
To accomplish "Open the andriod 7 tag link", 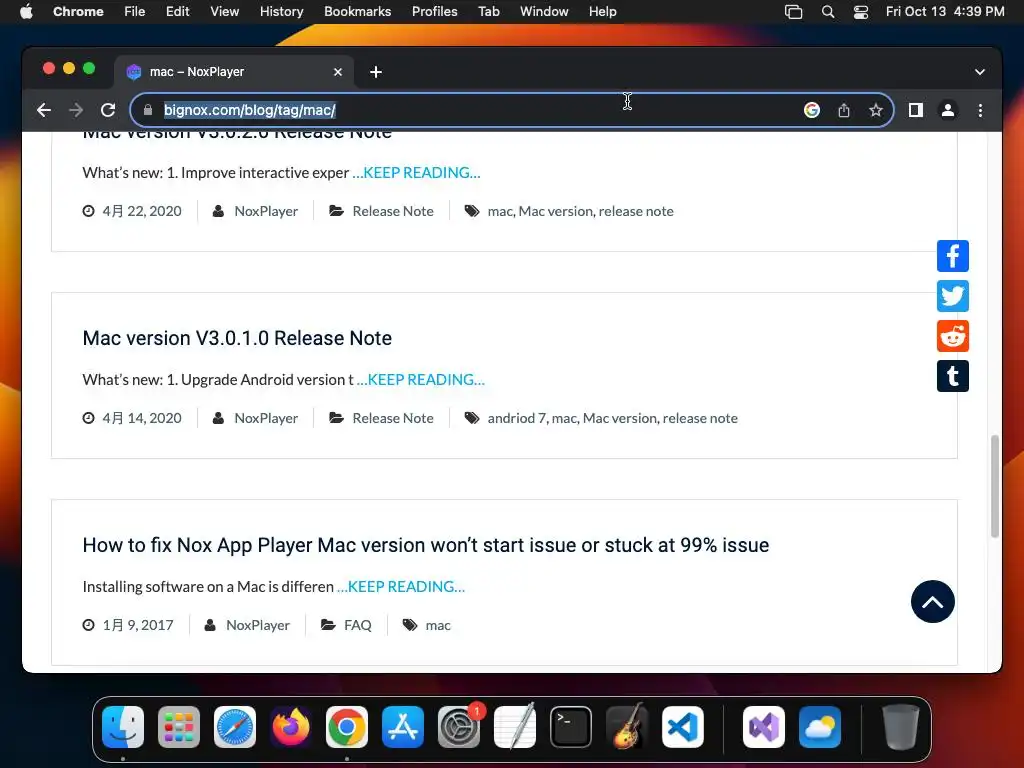I will coord(517,418).
